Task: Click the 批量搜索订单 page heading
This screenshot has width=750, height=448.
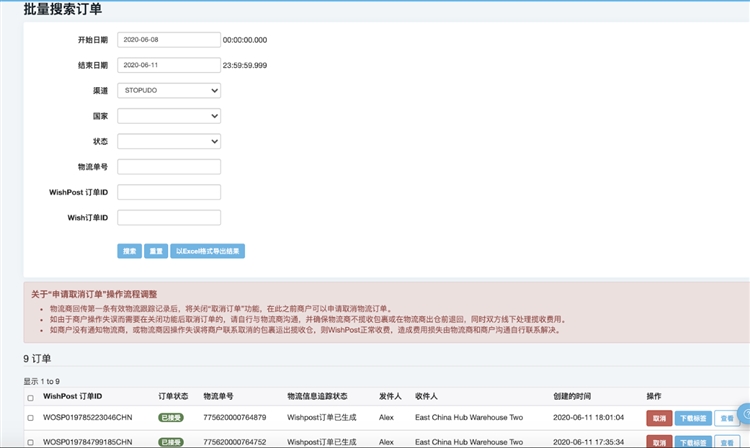Action: (63, 9)
